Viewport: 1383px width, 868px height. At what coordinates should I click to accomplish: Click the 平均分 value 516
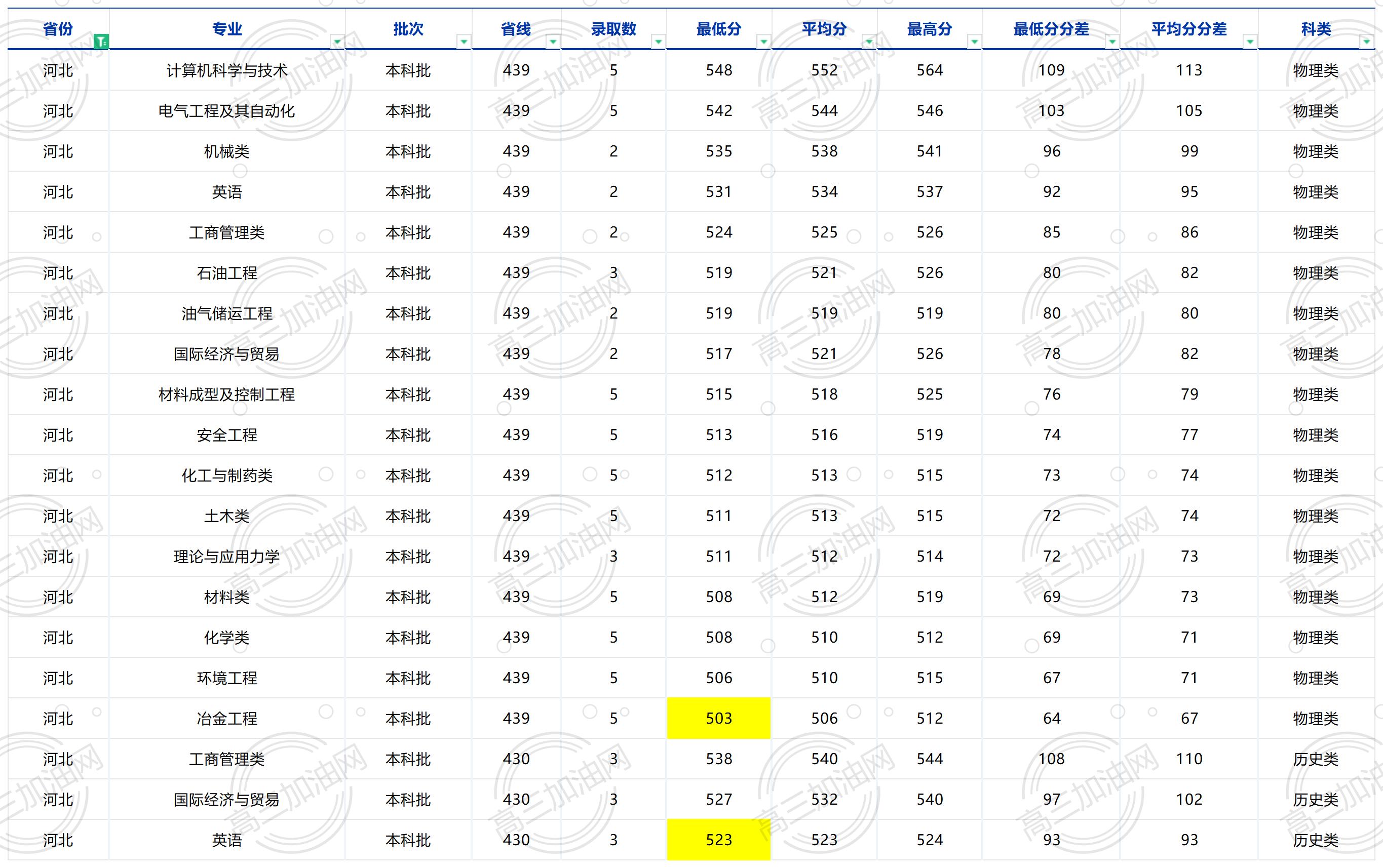click(x=824, y=435)
